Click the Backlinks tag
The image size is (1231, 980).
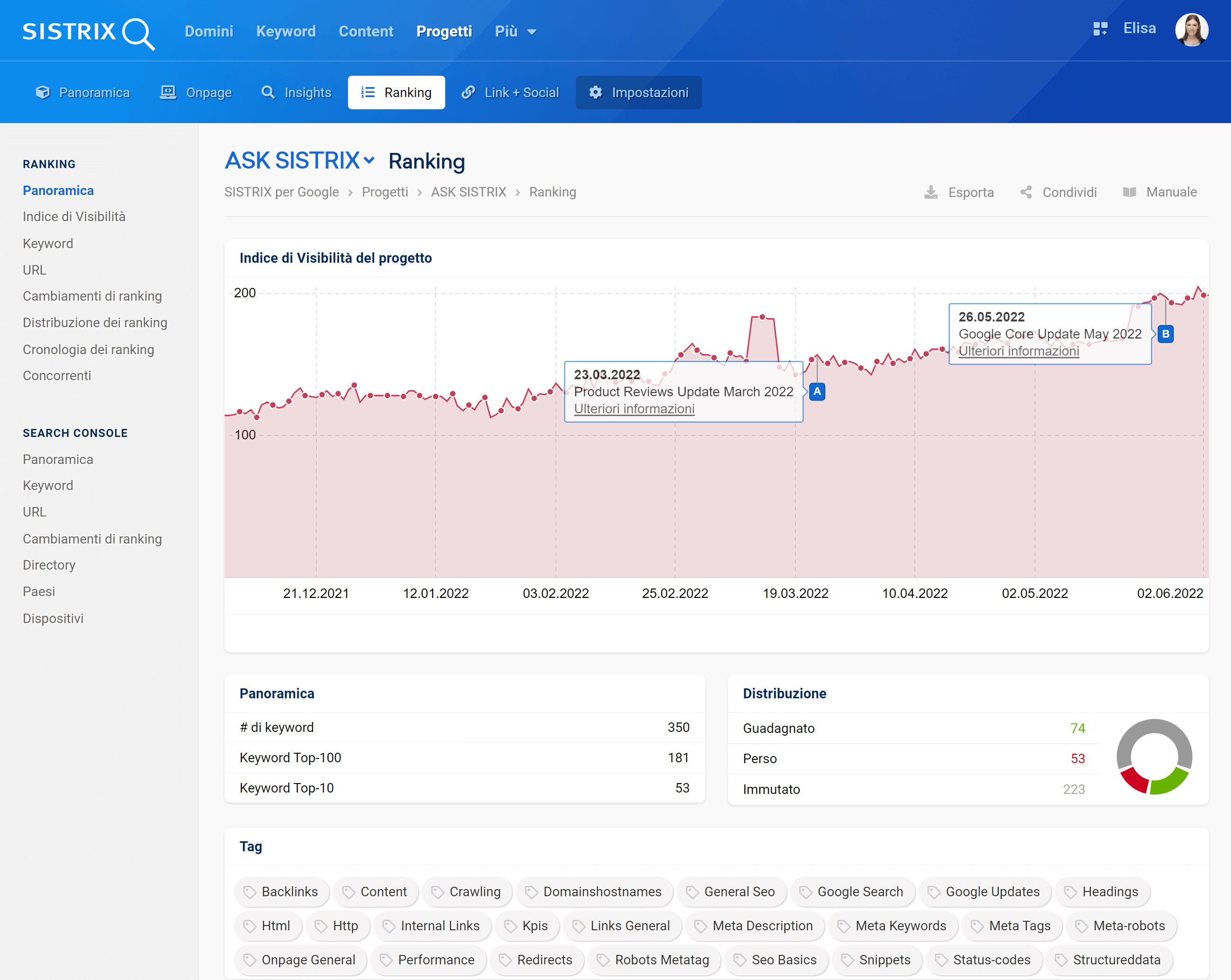[282, 891]
